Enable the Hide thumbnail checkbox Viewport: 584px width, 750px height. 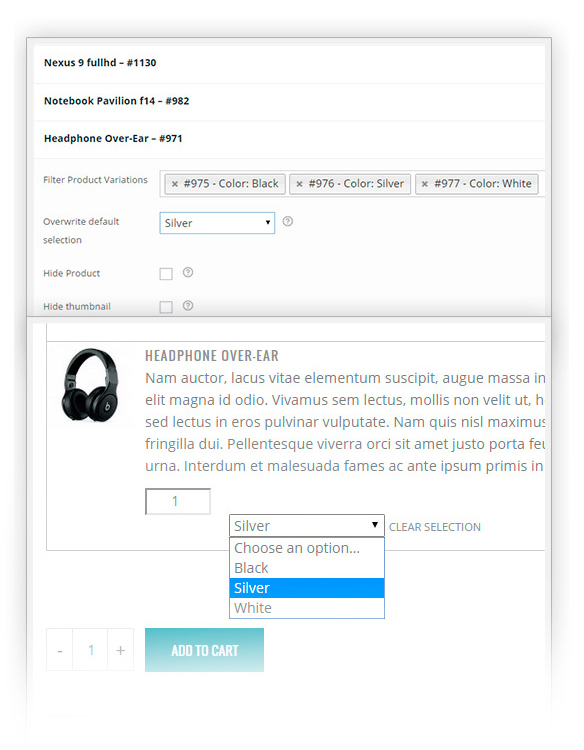tap(166, 307)
